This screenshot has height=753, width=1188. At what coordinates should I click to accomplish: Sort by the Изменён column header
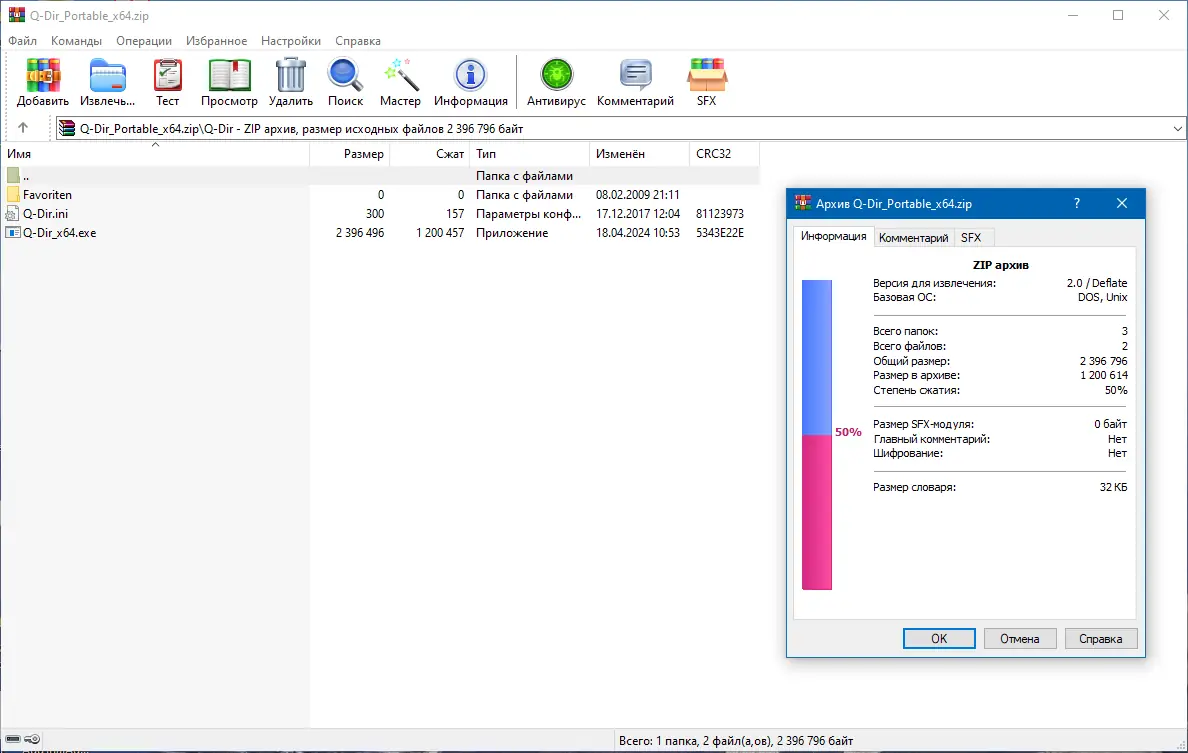[x=639, y=154]
